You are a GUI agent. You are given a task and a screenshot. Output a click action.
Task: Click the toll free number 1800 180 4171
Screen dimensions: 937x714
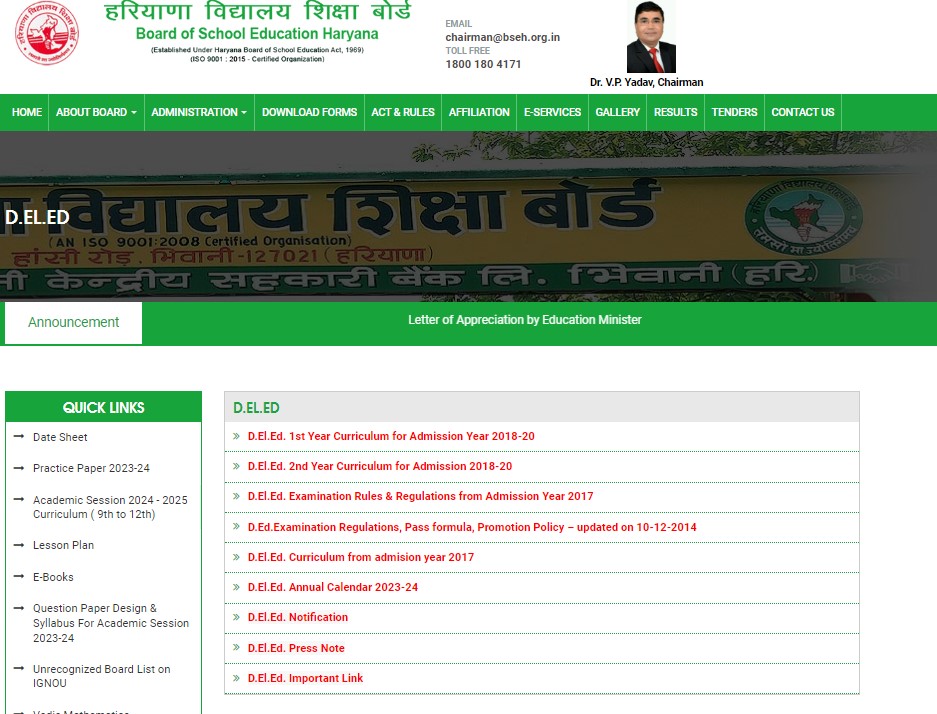483,64
